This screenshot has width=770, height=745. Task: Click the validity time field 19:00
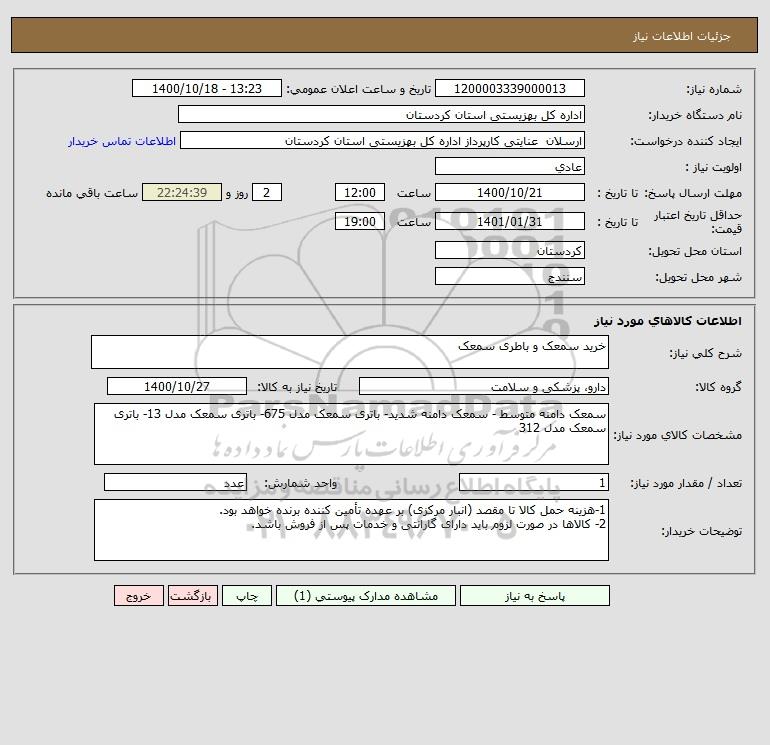[x=359, y=221]
